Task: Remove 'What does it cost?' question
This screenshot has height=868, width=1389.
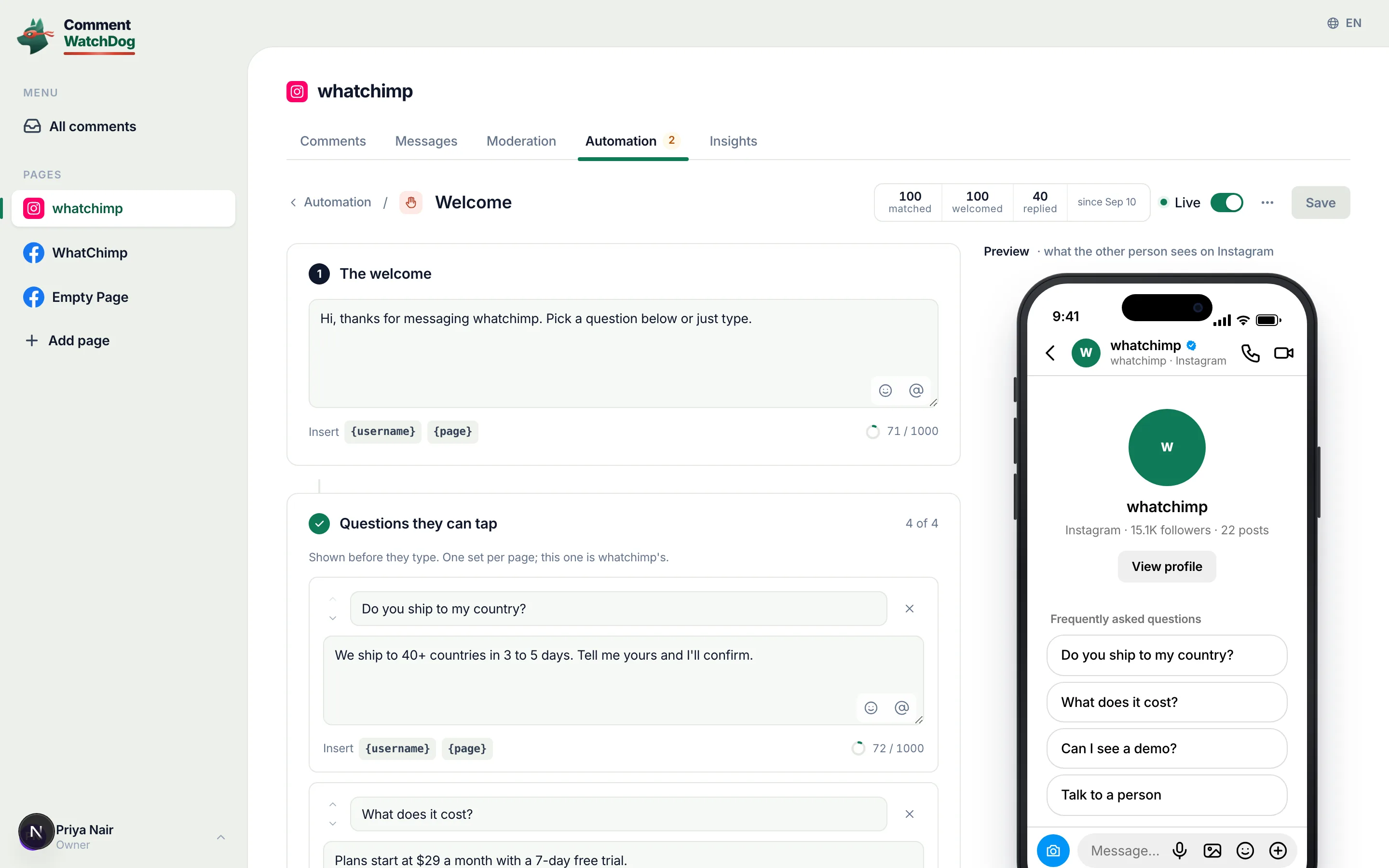Action: (909, 814)
